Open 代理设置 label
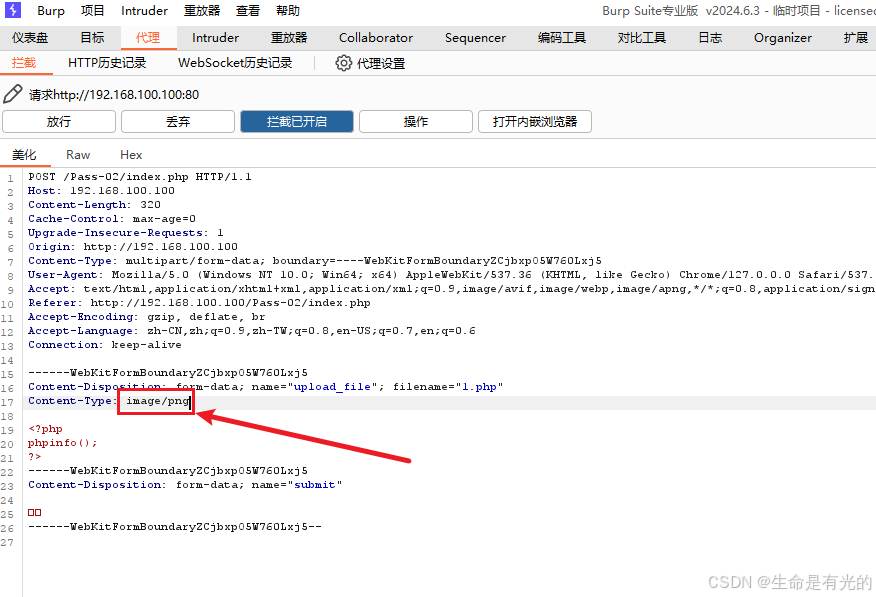The width and height of the screenshot is (876, 597). [x=381, y=63]
